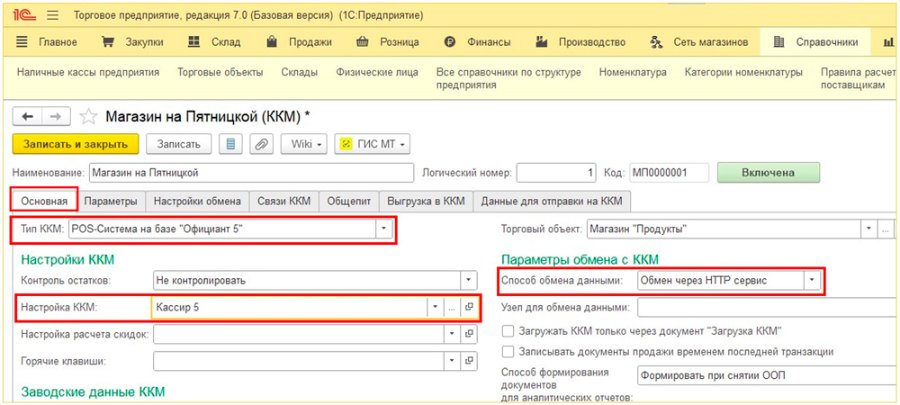900x405 pixels.
Task: Switch to the Параметры tab
Action: [111, 201]
